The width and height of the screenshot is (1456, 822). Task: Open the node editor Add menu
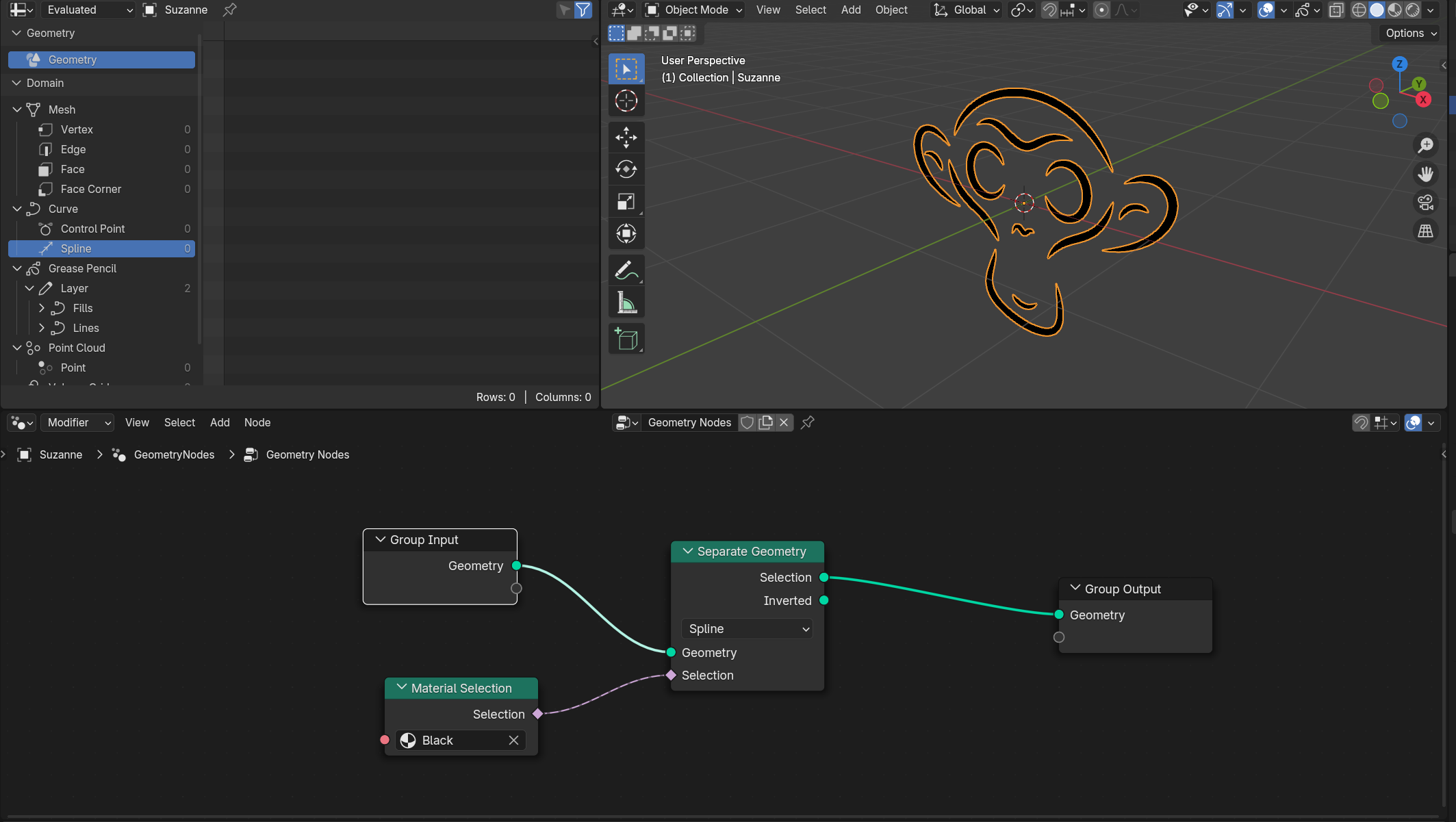click(x=220, y=422)
